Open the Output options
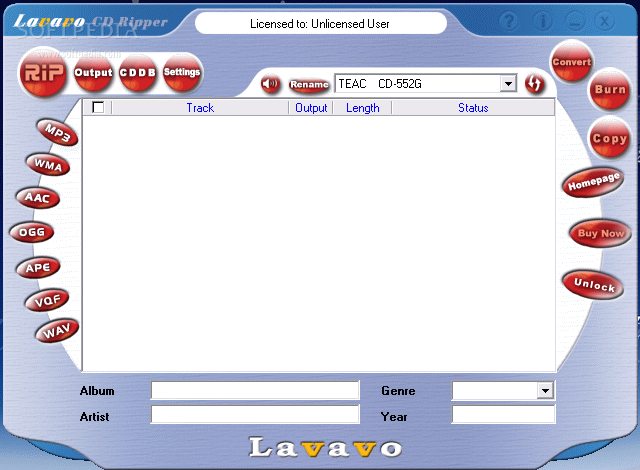Viewport: 640px width, 470px height. click(x=93, y=73)
